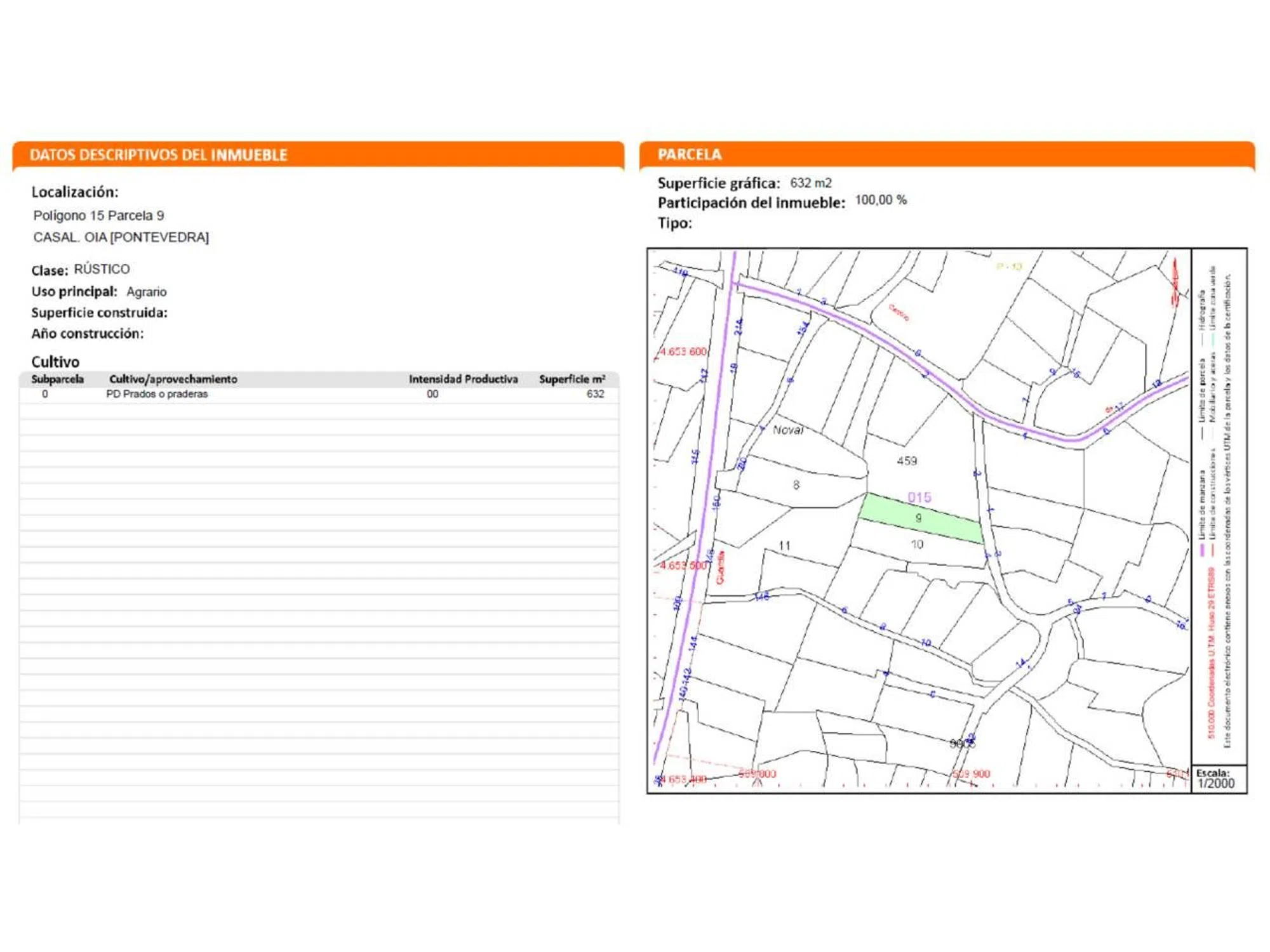Image resolution: width=1270 pixels, height=952 pixels.
Task: Click the Intensidad Productiva column header
Action: coord(463,380)
